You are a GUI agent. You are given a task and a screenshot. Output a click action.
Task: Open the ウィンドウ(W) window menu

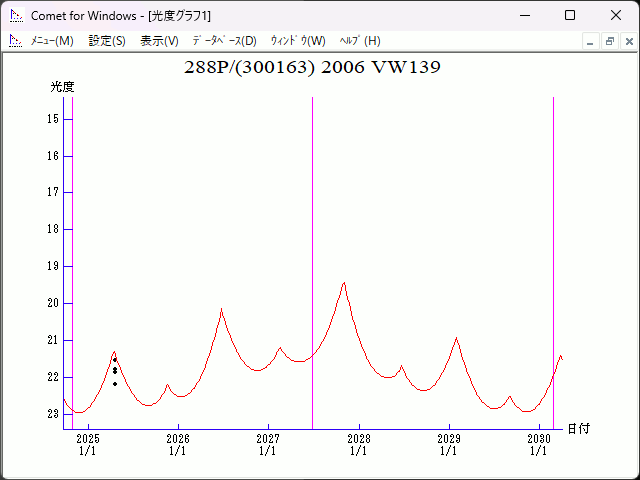(x=298, y=41)
